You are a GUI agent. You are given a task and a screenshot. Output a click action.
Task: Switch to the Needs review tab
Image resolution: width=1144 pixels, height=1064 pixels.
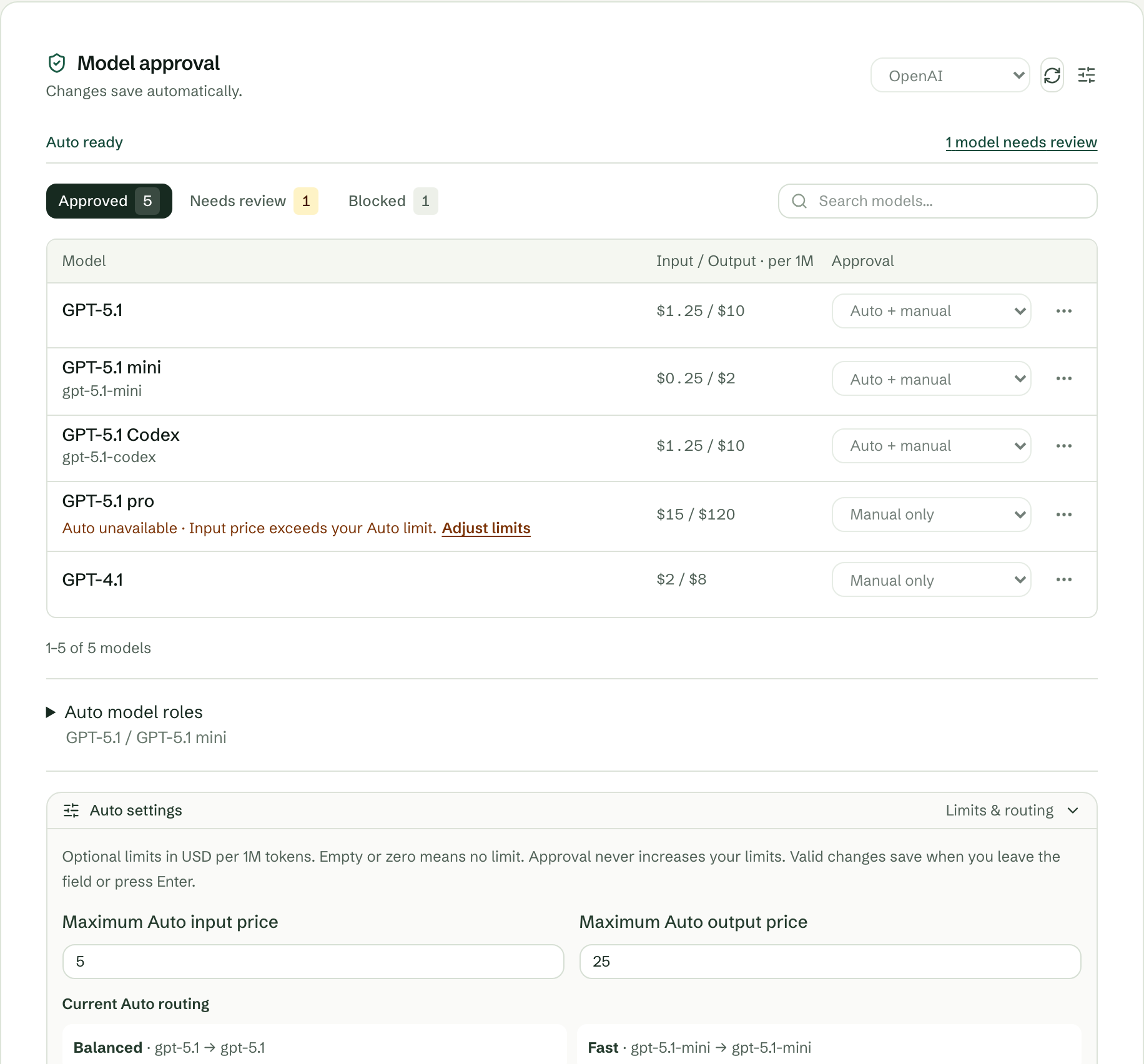[x=254, y=201]
